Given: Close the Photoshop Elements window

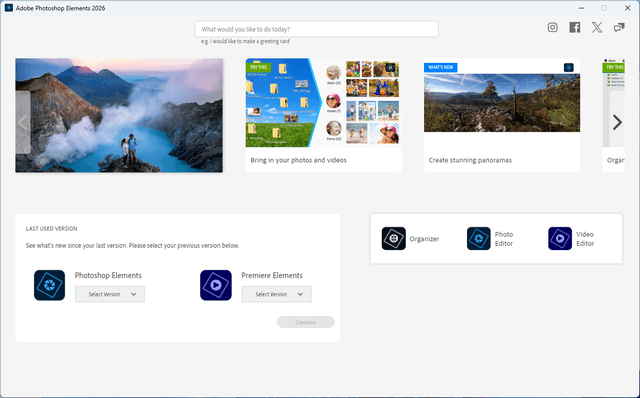Looking at the screenshot, I should click(627, 8).
